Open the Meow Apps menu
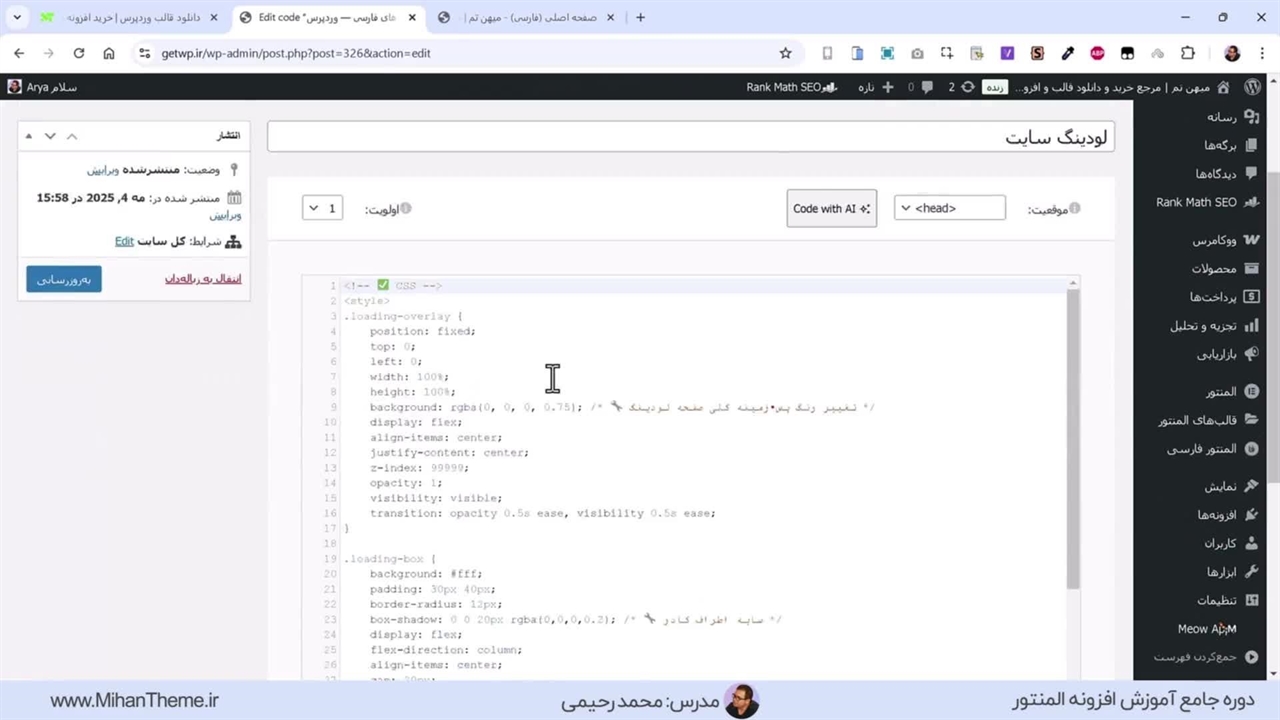Image resolution: width=1280 pixels, height=720 pixels. tap(1205, 629)
